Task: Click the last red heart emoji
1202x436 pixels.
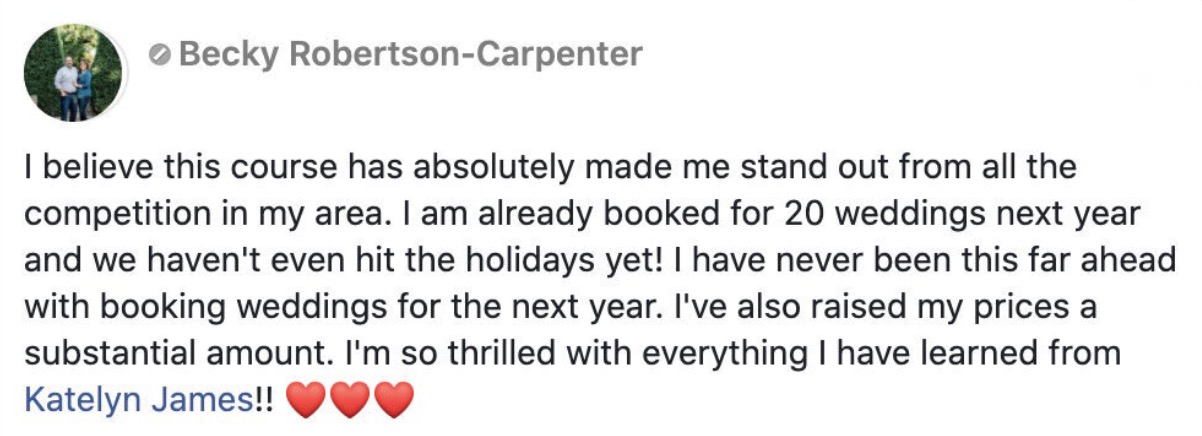Action: pyautogui.click(x=393, y=401)
